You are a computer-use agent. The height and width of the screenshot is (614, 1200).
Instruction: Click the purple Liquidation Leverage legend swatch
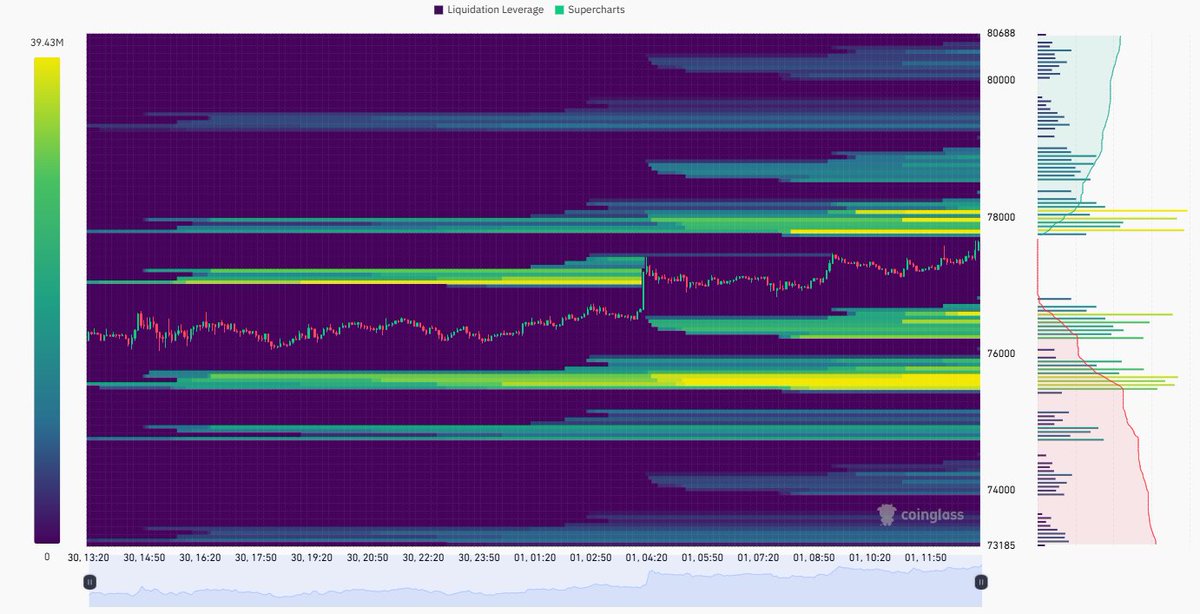[438, 10]
